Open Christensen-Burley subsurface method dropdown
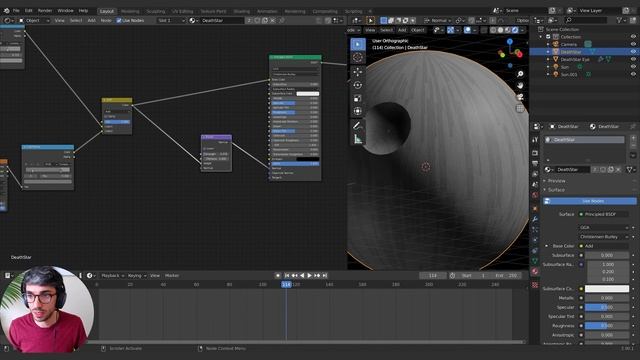This screenshot has height=360, width=640. pos(604,237)
